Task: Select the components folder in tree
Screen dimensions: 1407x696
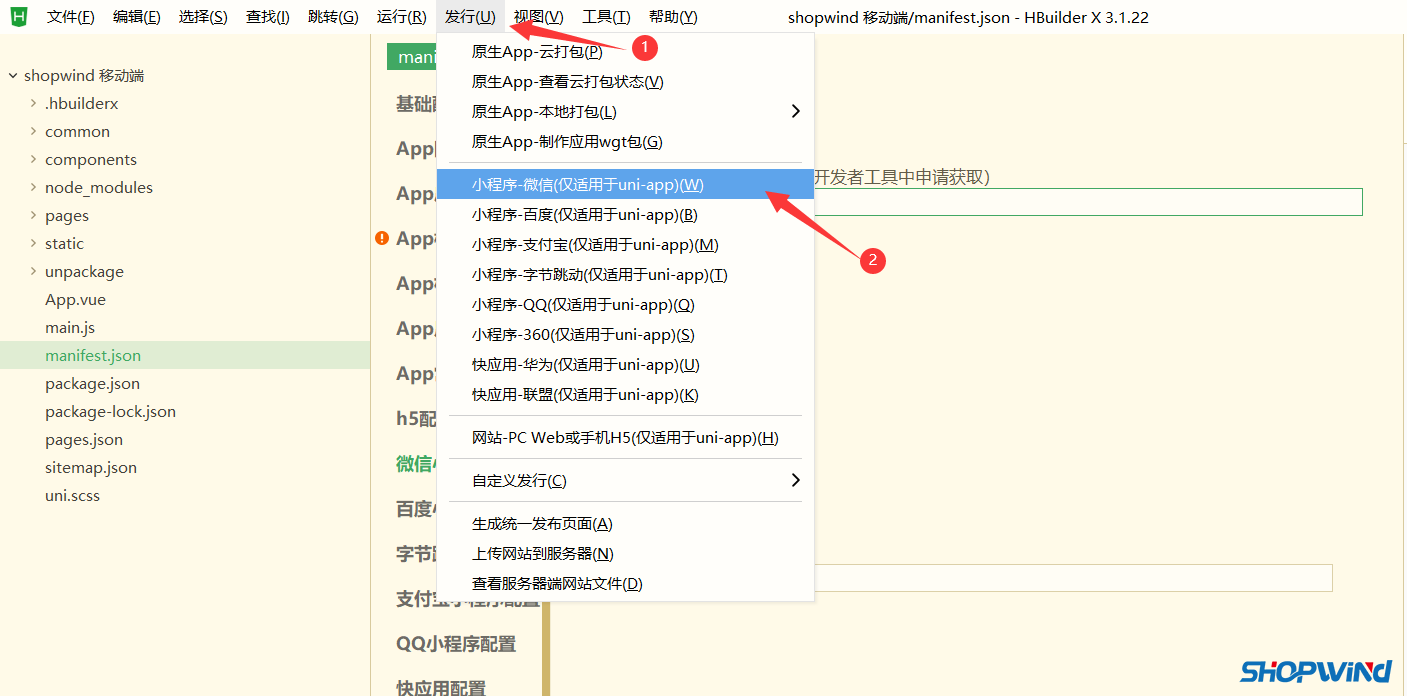Action: point(91,160)
